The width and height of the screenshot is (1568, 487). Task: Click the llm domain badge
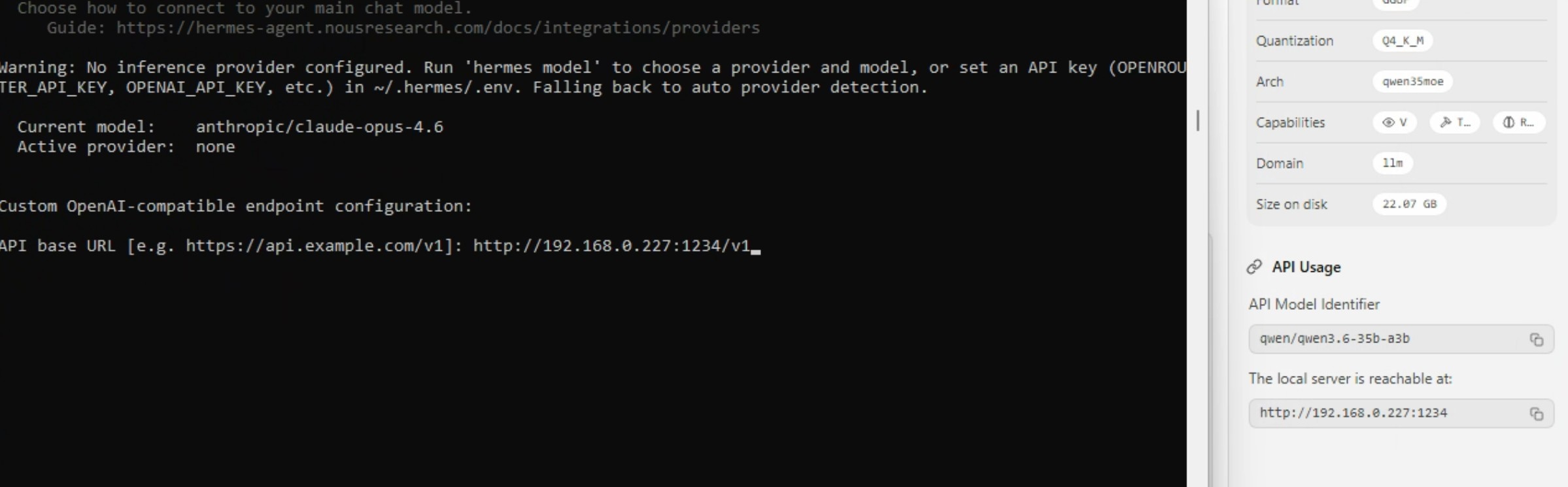[x=1392, y=163]
